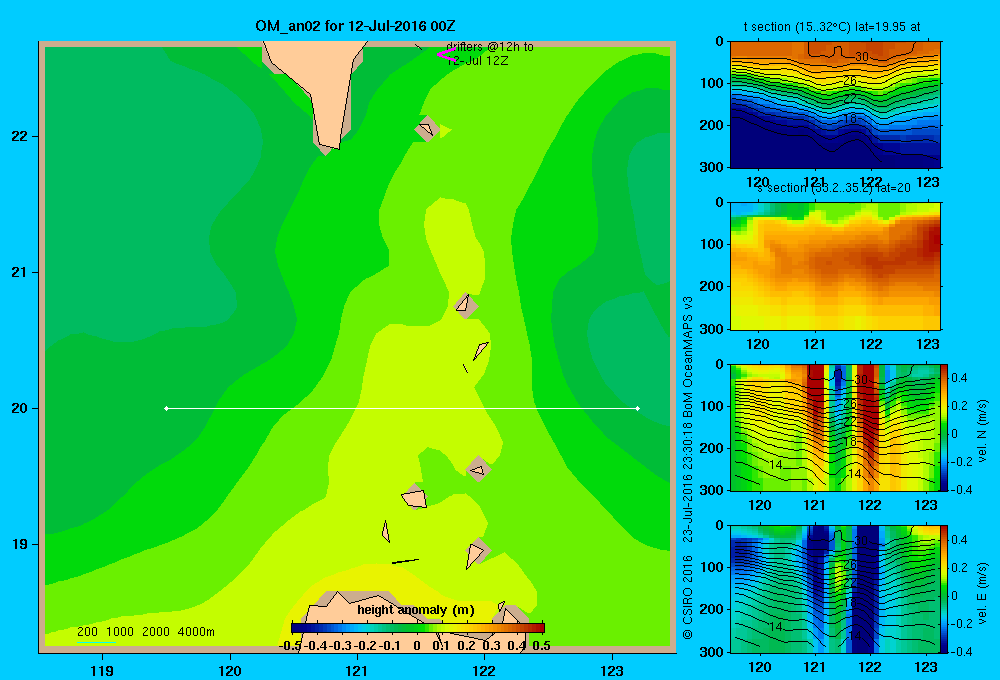This screenshot has width=1000, height=680.
Task: Open the eastward velocity section panel
Action: pos(835,588)
